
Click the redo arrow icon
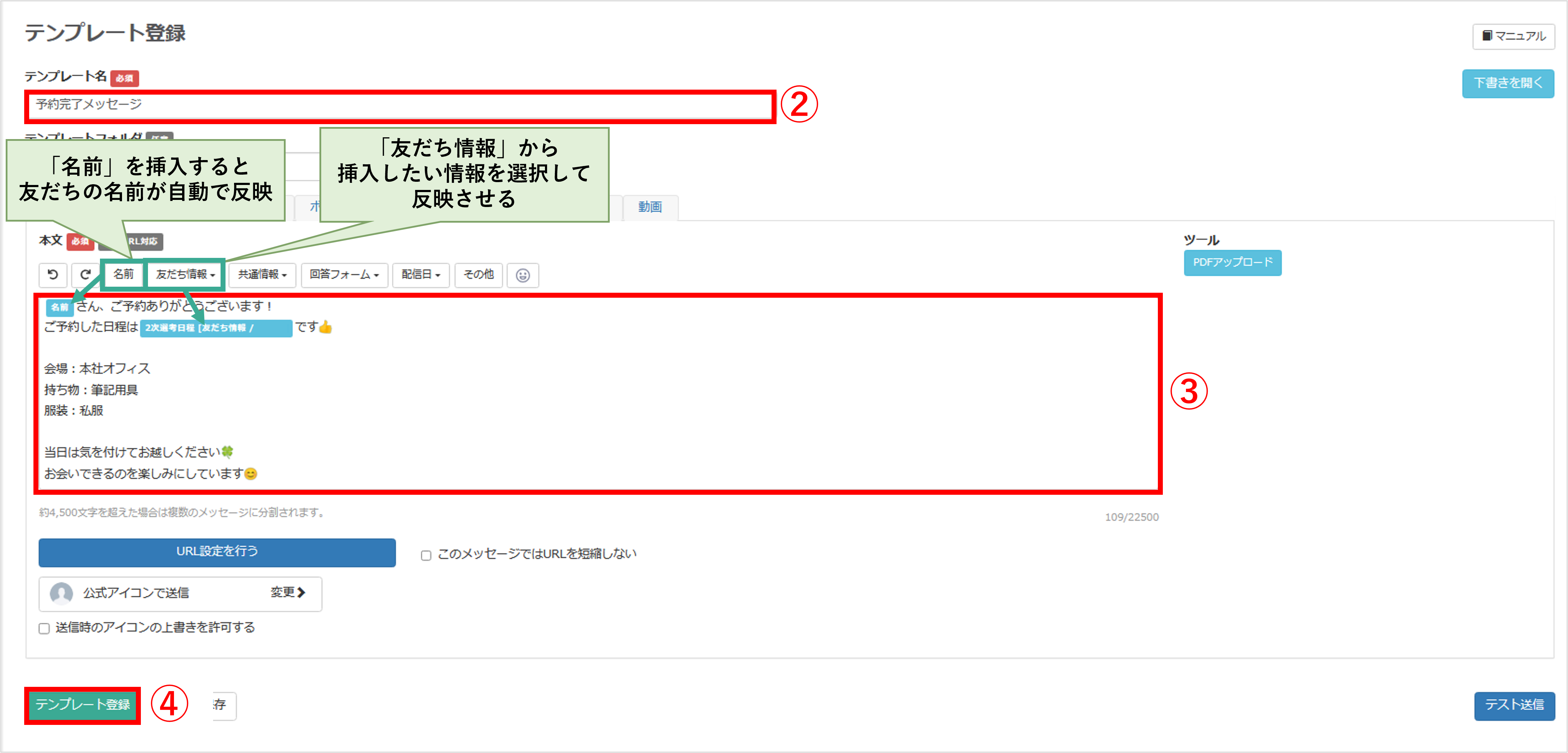85,275
